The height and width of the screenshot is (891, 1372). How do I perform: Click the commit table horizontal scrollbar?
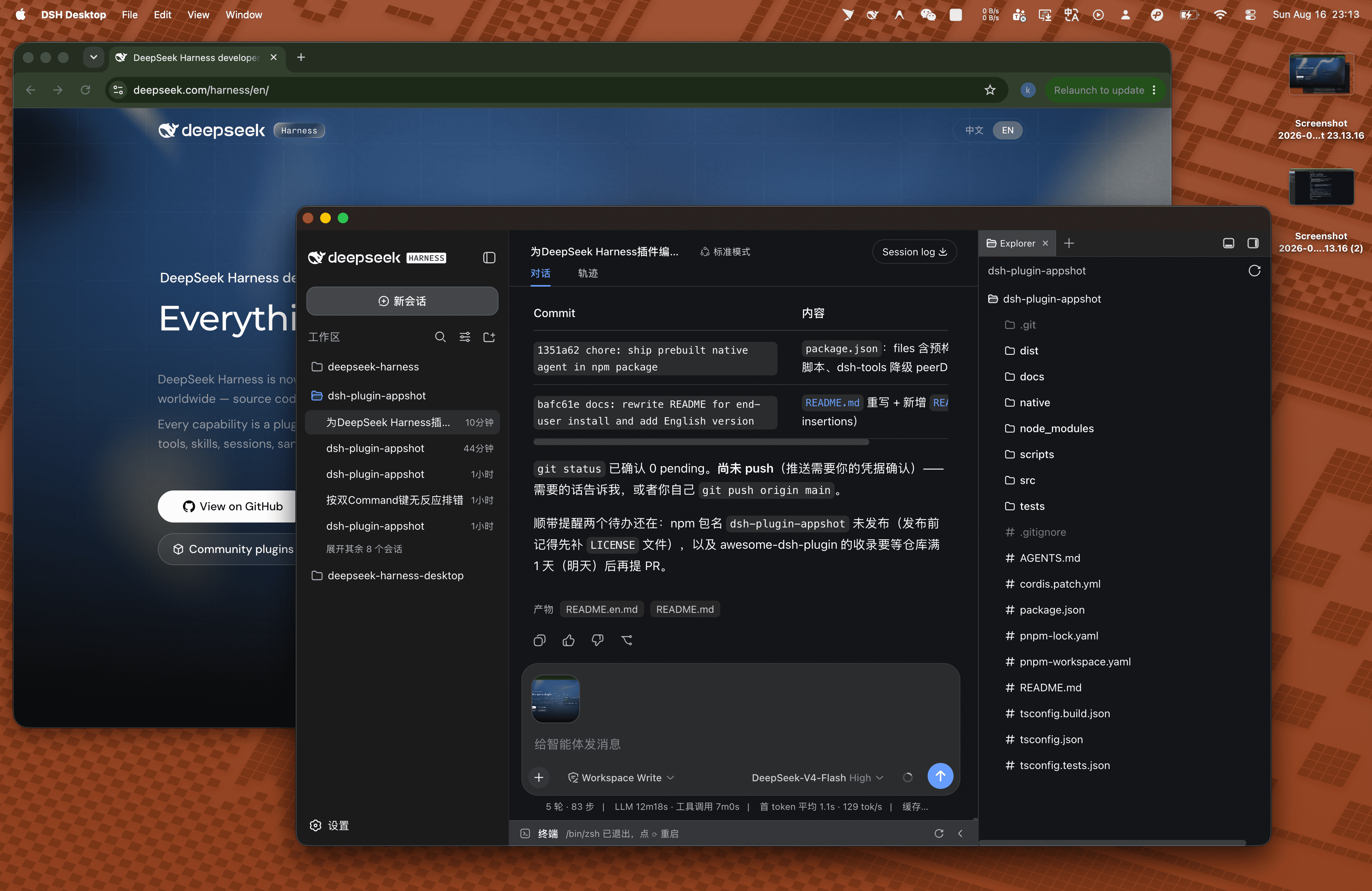pyautogui.click(x=701, y=442)
